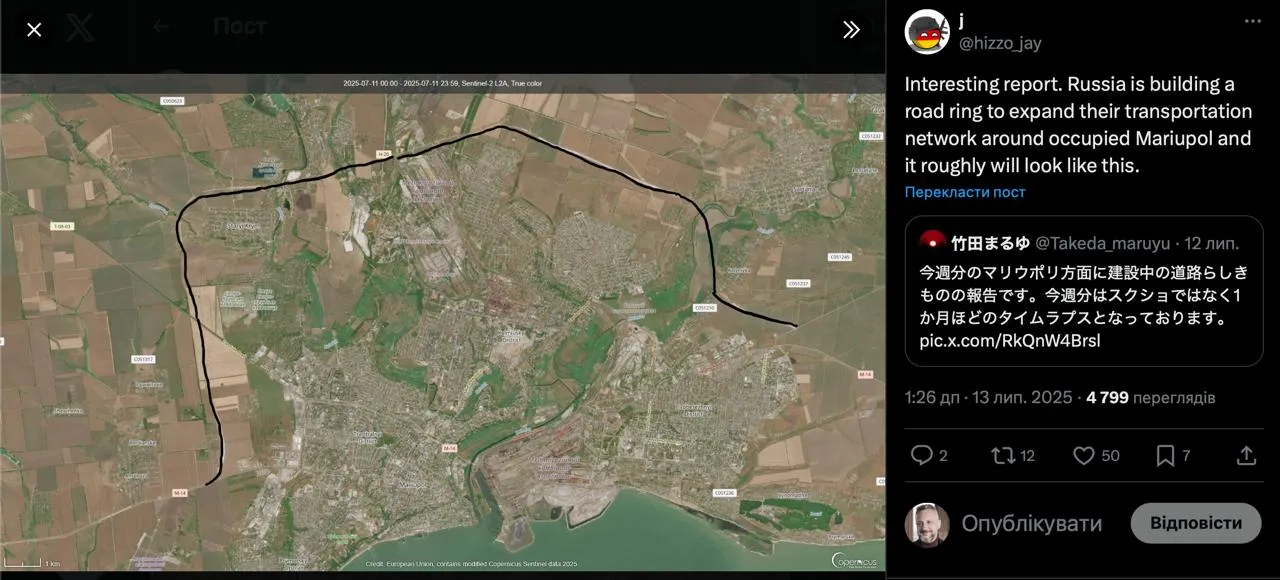
Task: Open the three-dot more options menu
Action: click(x=1252, y=21)
